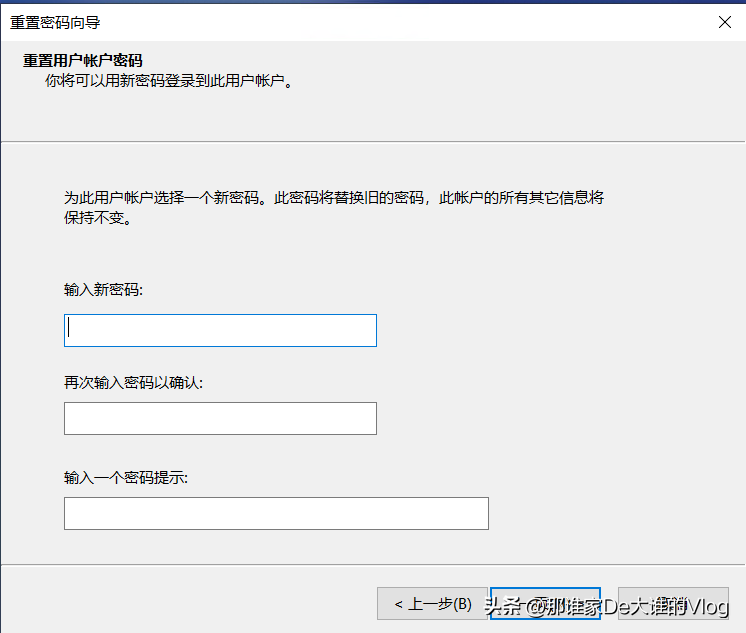746x633 pixels.
Task: Focus the 输入新密码 field
Action: [220, 330]
